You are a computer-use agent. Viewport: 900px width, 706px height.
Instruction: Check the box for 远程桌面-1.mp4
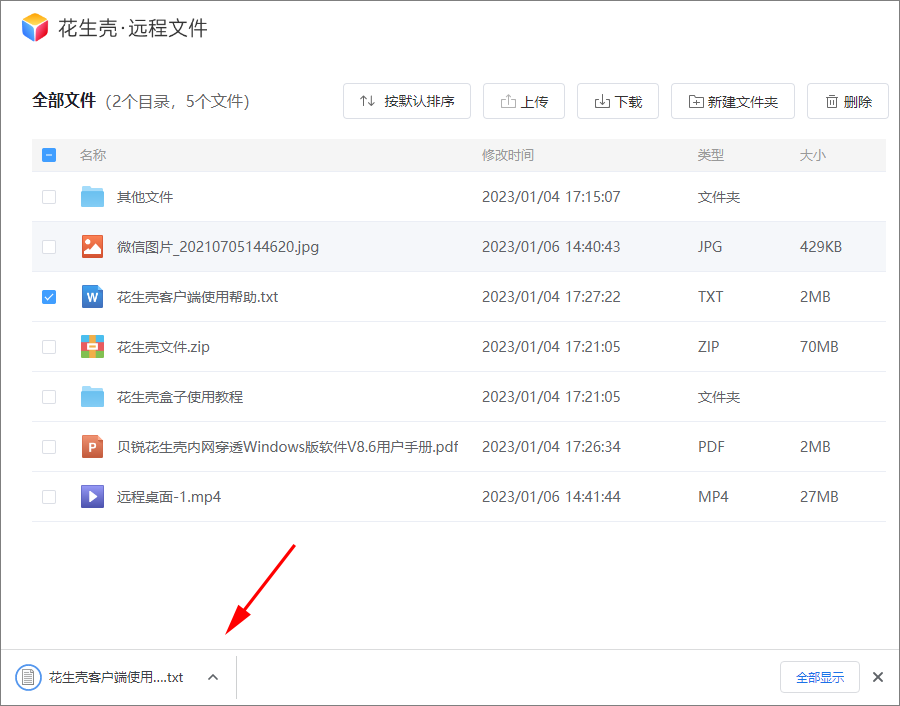pyautogui.click(x=49, y=496)
